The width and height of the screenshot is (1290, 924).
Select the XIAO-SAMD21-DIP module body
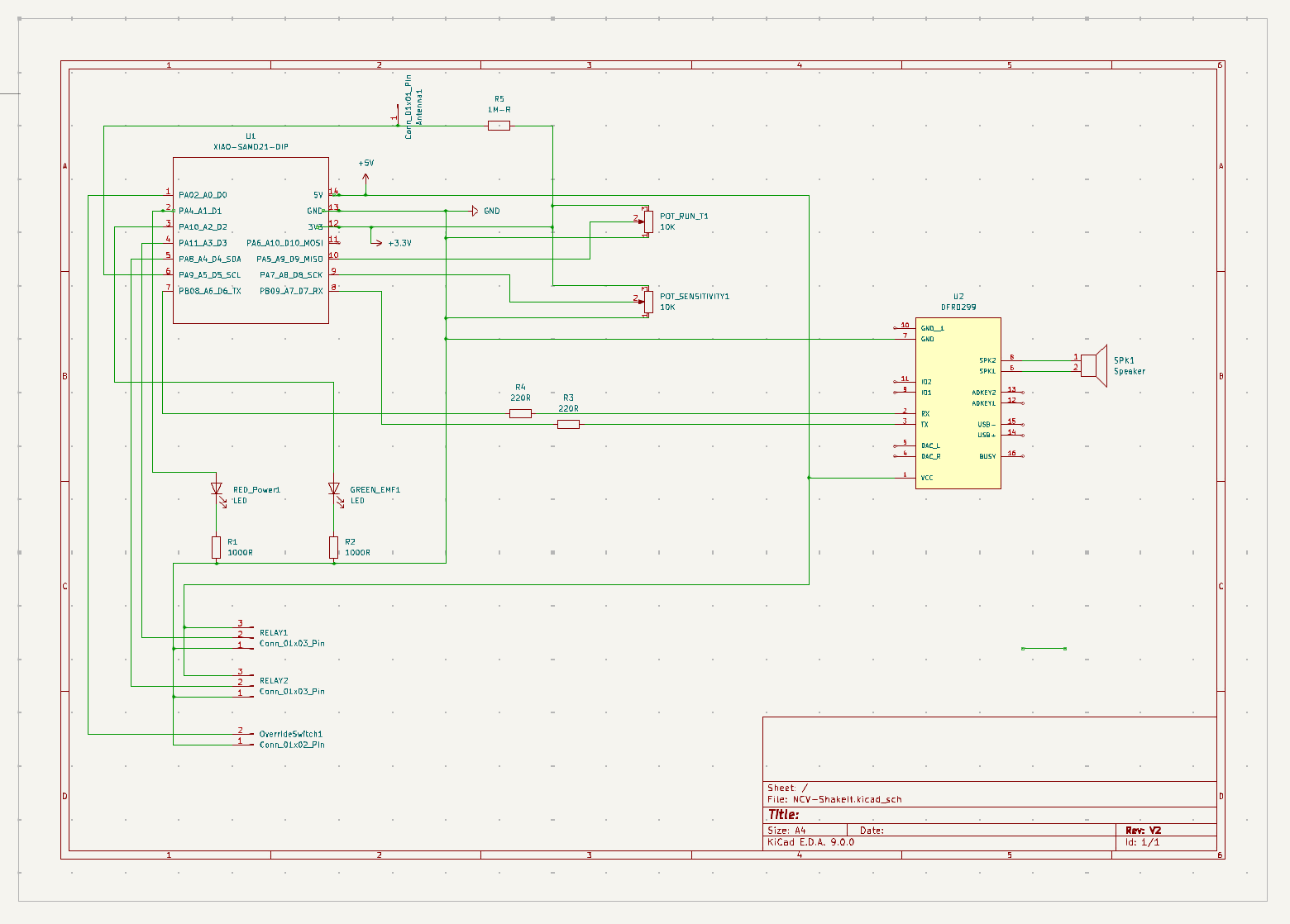click(x=251, y=240)
